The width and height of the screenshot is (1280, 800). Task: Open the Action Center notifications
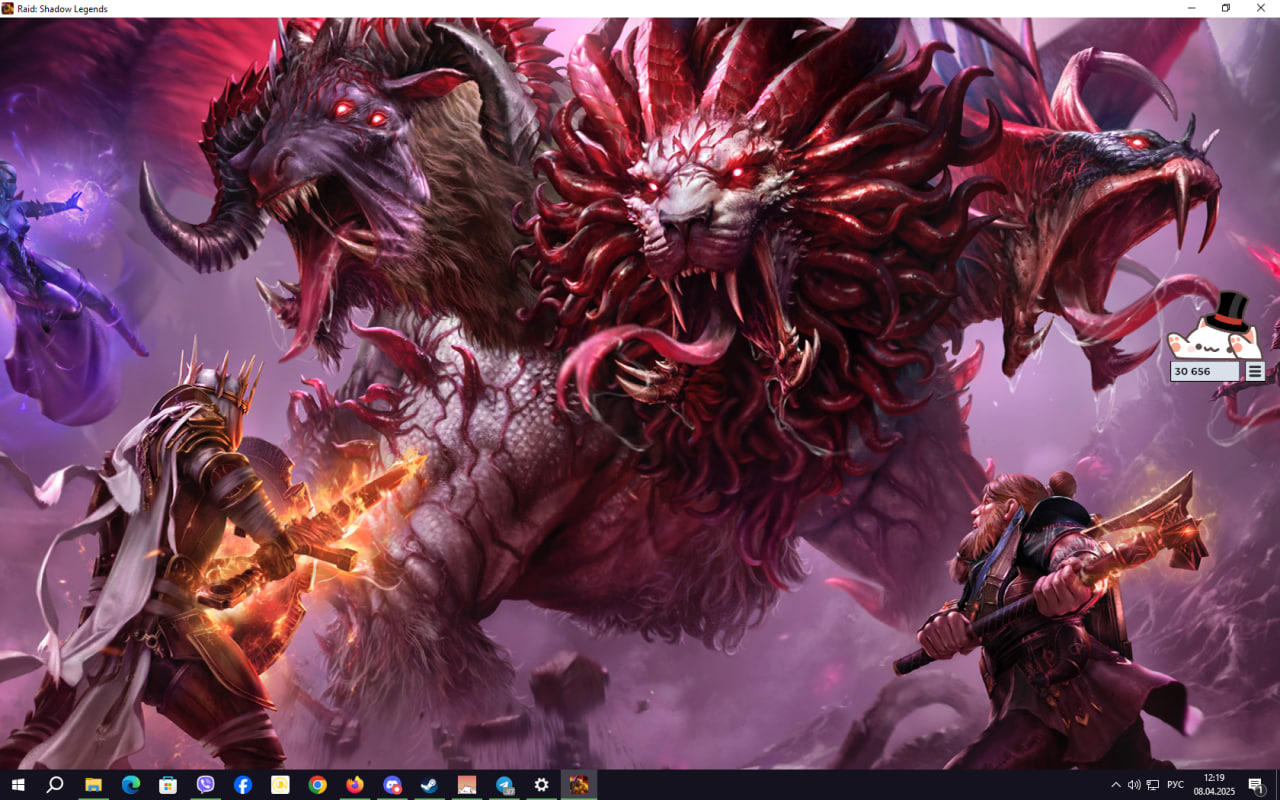coord(1256,785)
